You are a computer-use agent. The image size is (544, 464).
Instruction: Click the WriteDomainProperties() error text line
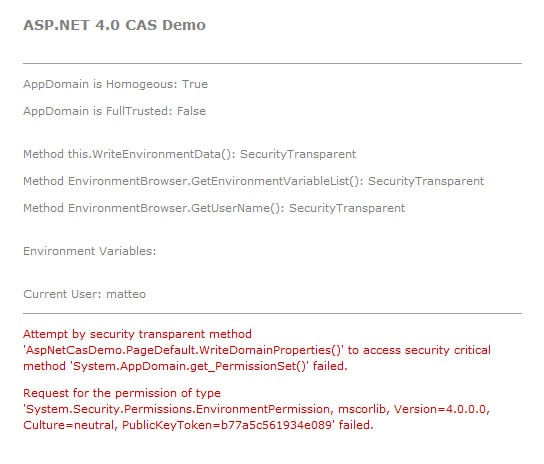257,350
